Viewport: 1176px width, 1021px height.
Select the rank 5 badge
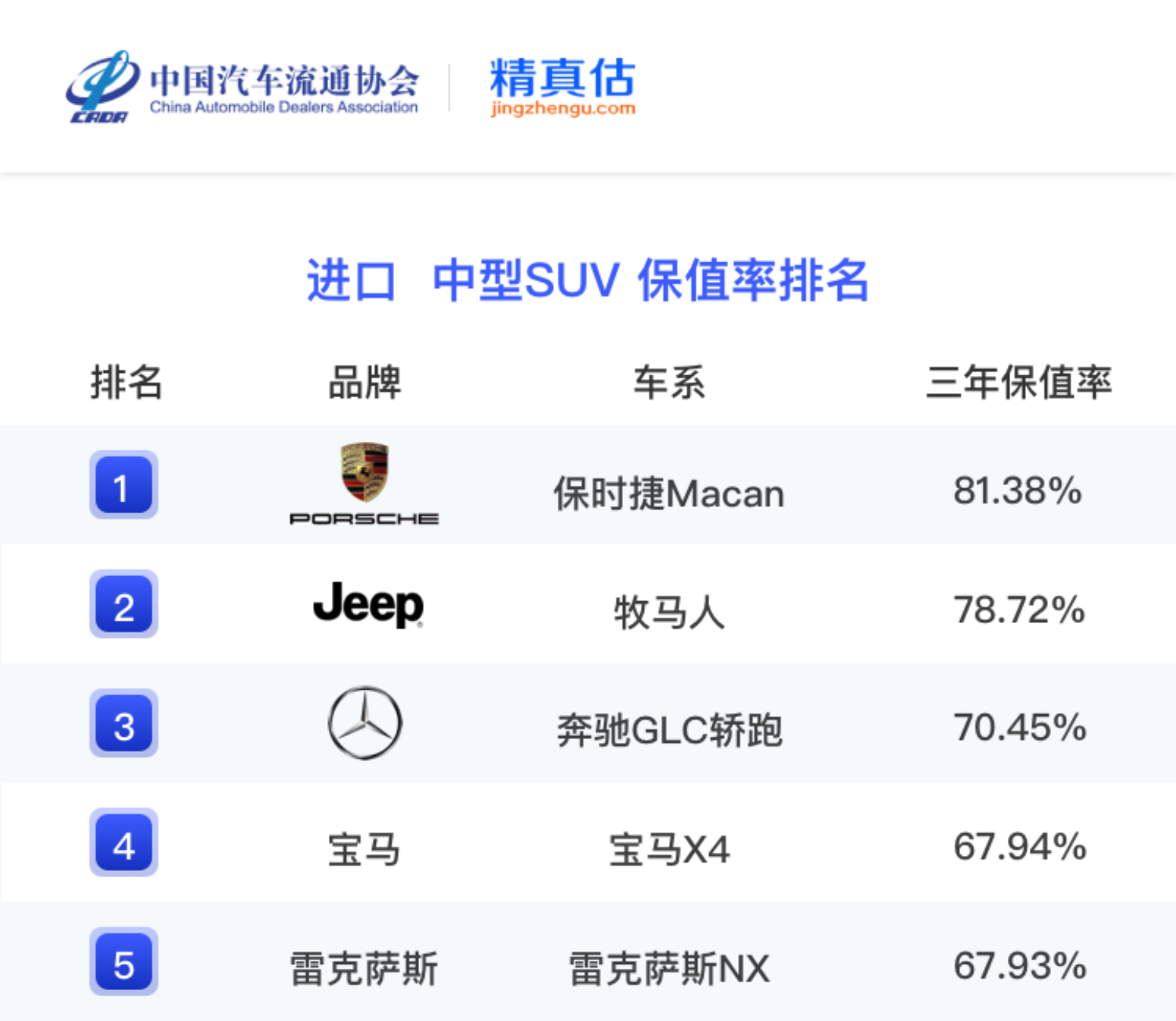coord(124,961)
